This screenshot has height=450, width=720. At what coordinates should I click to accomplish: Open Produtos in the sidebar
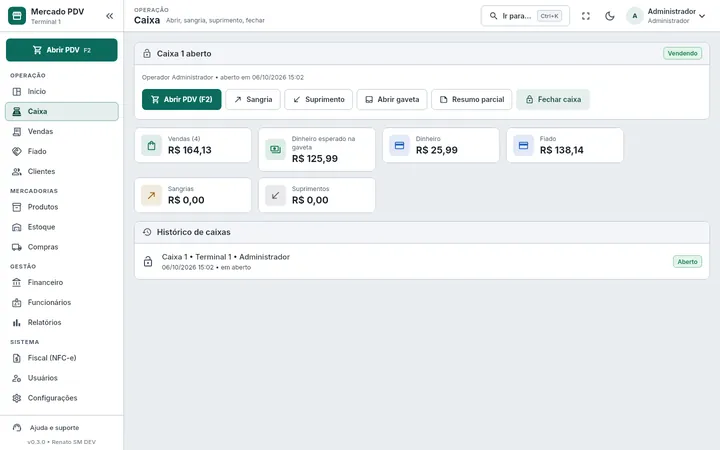pyautogui.click(x=62, y=207)
